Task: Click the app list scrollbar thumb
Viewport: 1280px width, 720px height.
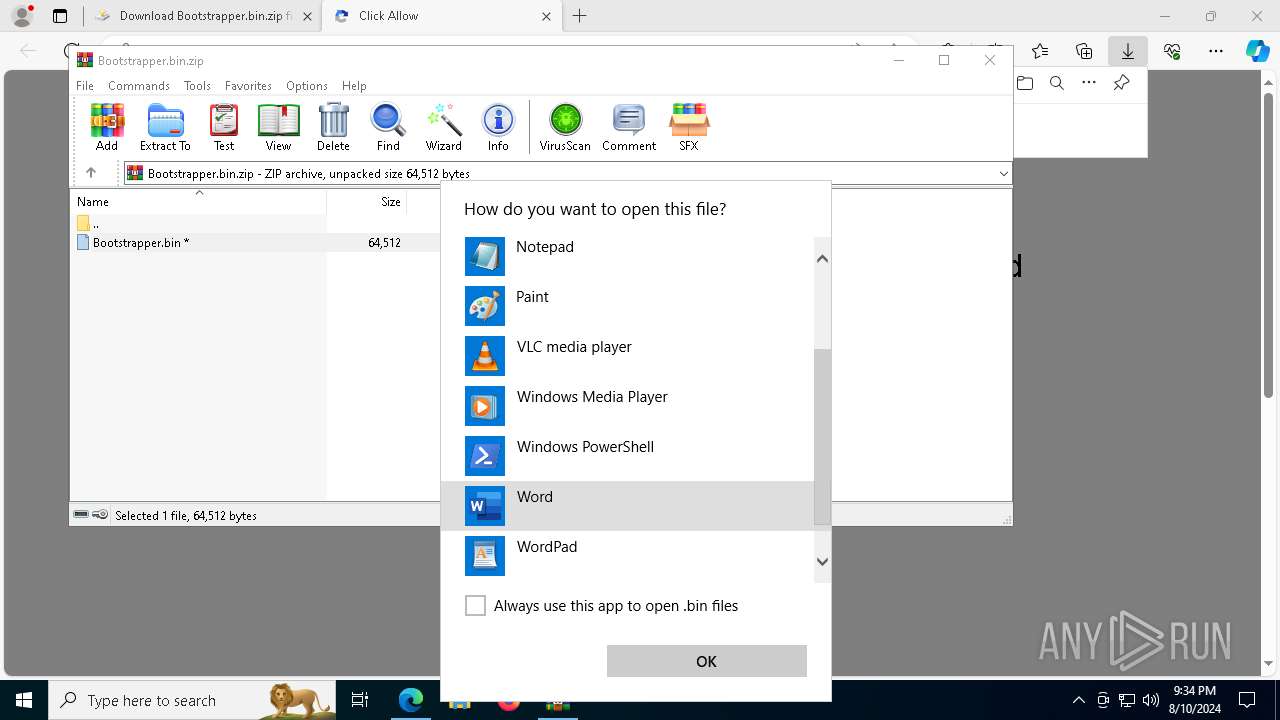Action: coord(822,437)
